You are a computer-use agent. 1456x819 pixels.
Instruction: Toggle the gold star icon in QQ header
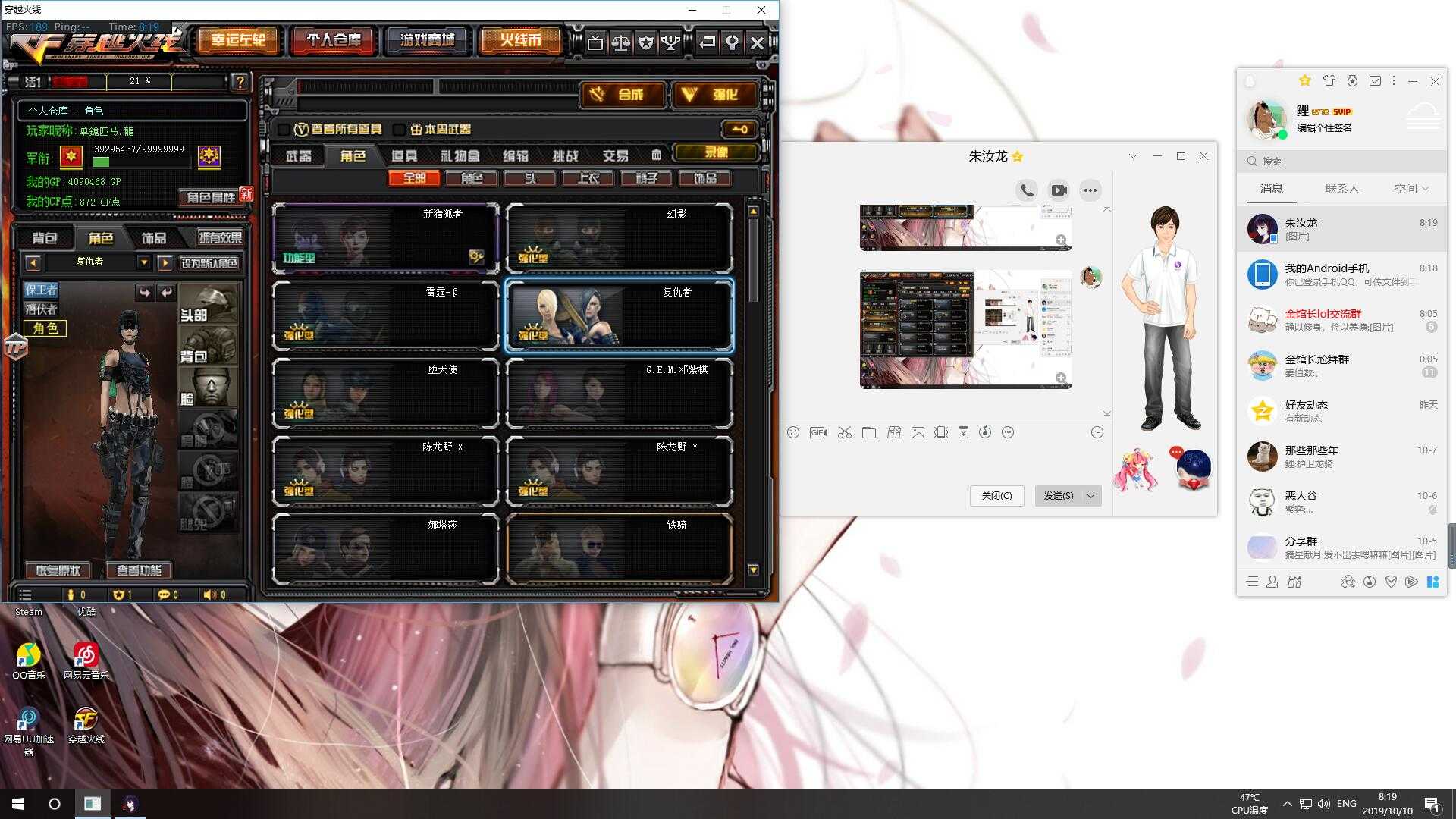pos(1304,80)
